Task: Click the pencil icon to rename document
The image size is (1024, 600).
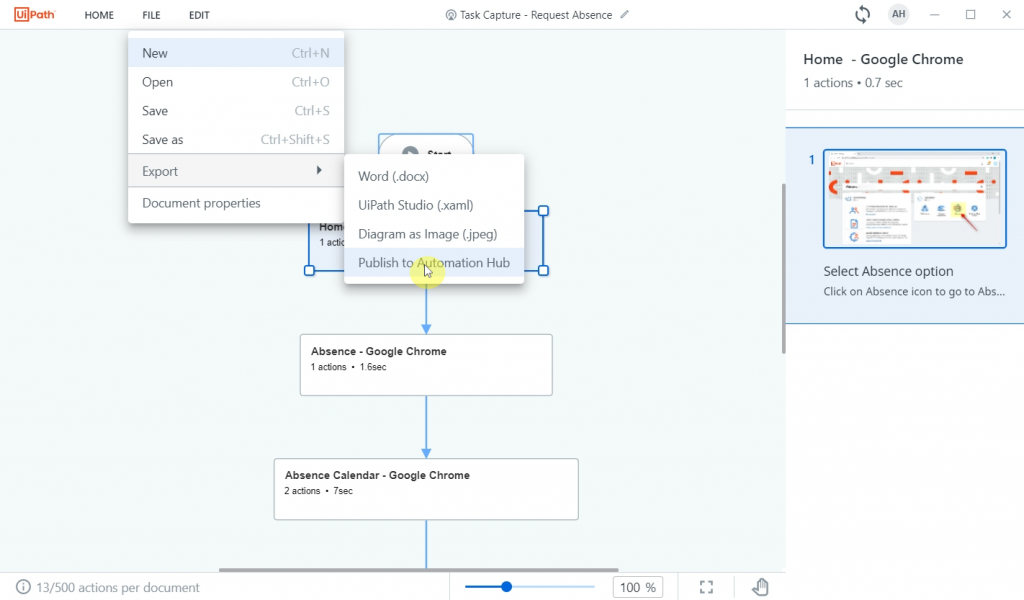Action: pyautogui.click(x=624, y=14)
